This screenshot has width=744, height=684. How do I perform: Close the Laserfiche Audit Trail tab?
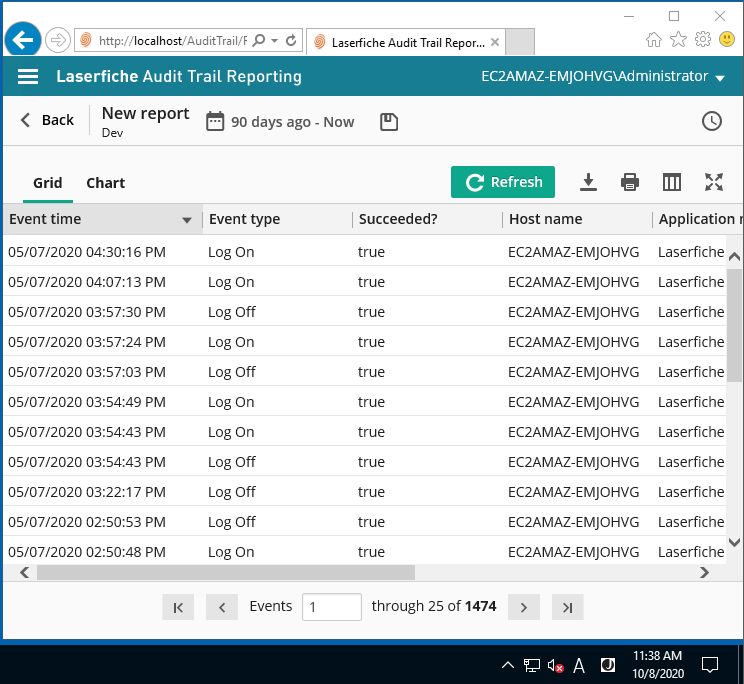pyautogui.click(x=495, y=42)
